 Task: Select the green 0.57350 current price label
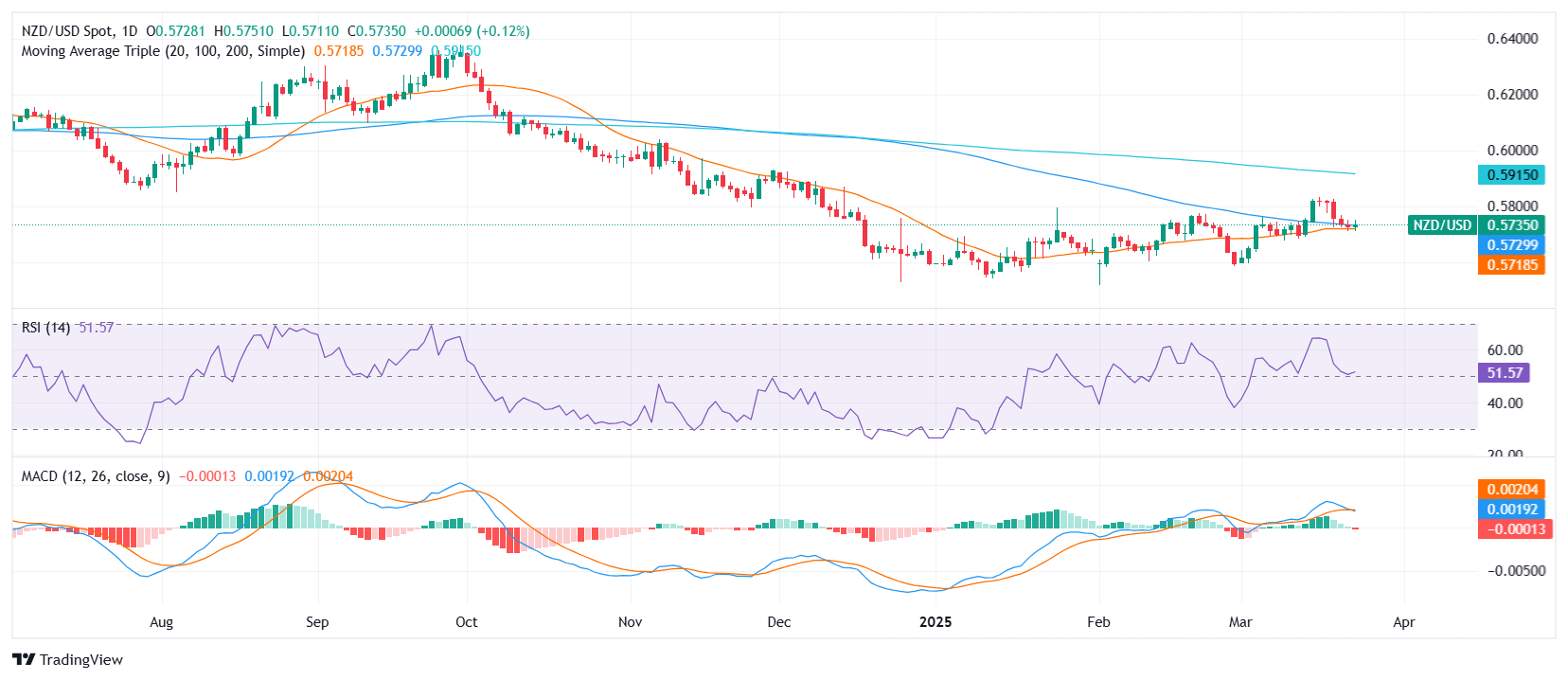(1511, 225)
